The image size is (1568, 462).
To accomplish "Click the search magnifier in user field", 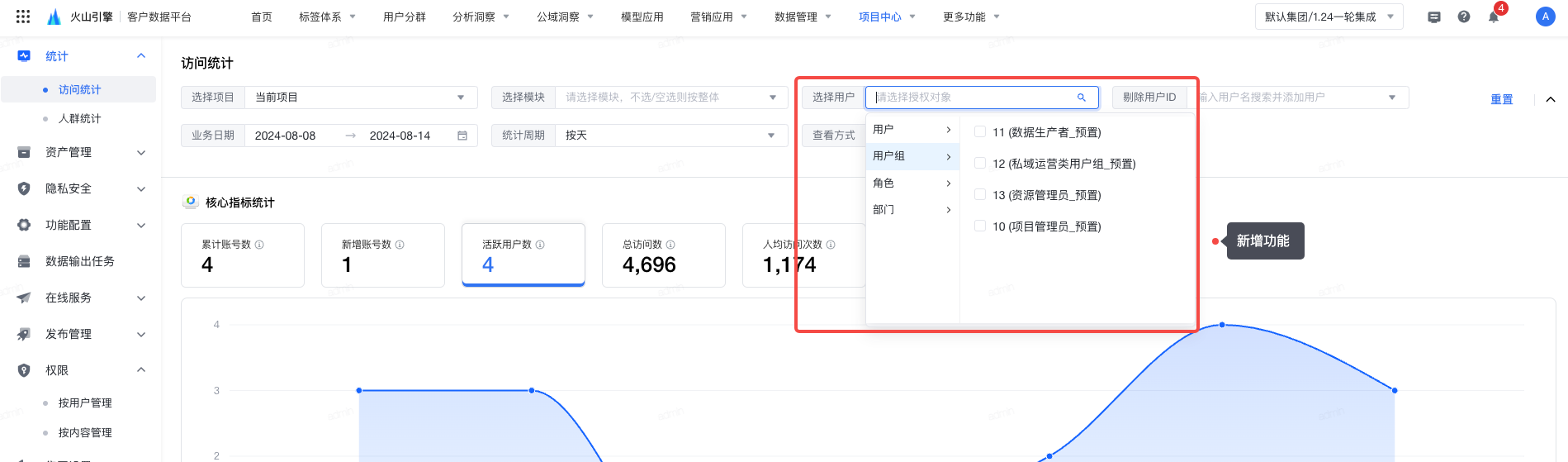I will coord(1081,98).
